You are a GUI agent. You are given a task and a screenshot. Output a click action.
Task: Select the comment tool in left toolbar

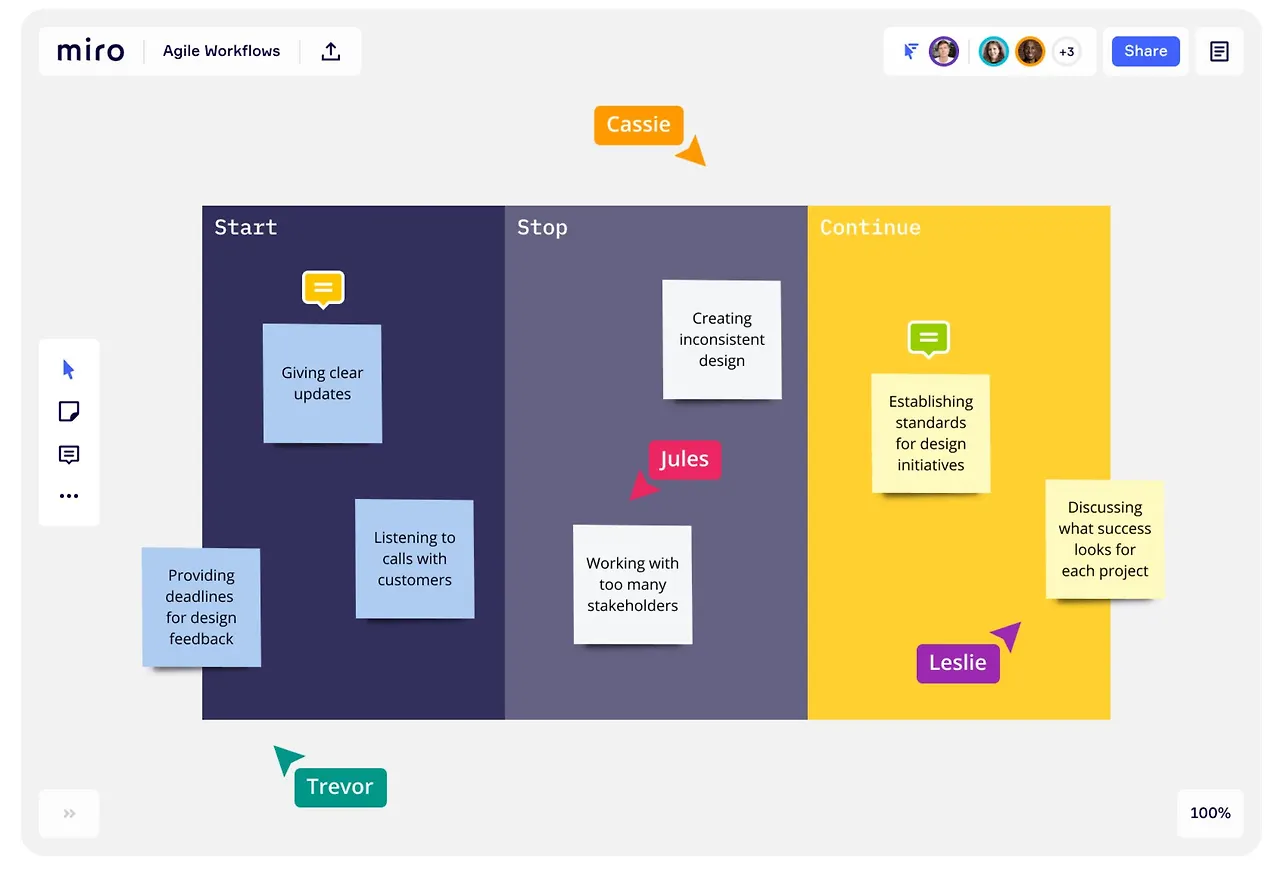tap(69, 455)
